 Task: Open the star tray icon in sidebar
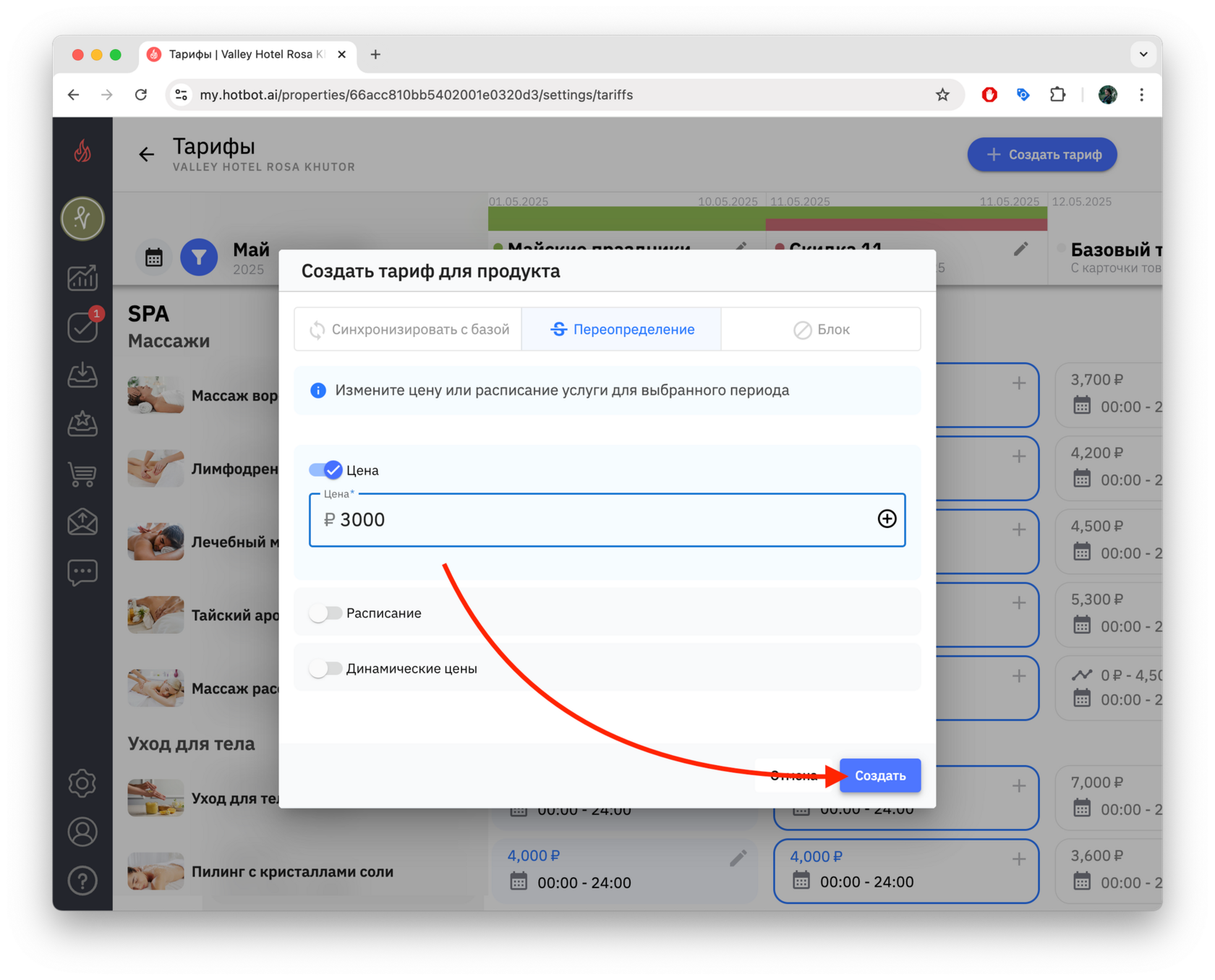point(82,424)
